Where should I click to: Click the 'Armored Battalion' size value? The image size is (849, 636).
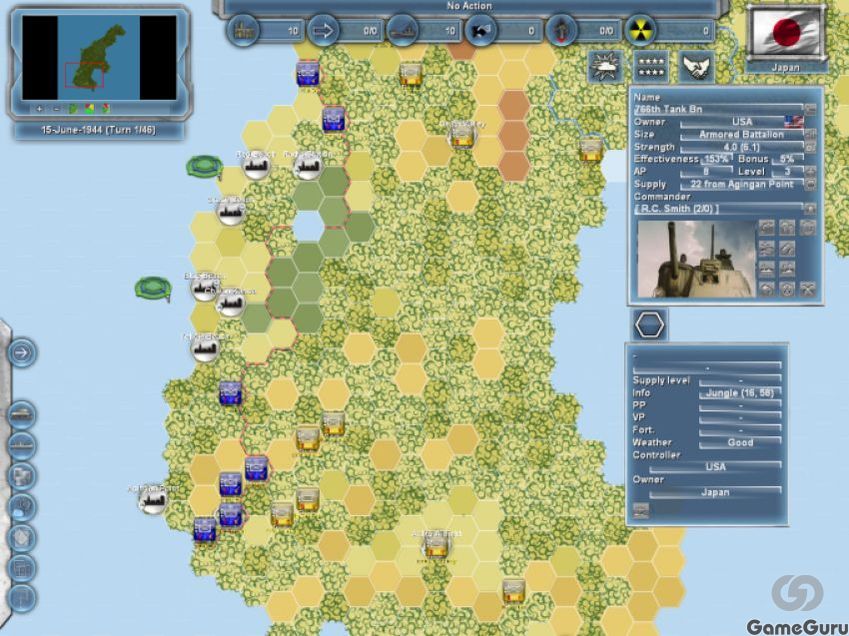[x=741, y=135]
